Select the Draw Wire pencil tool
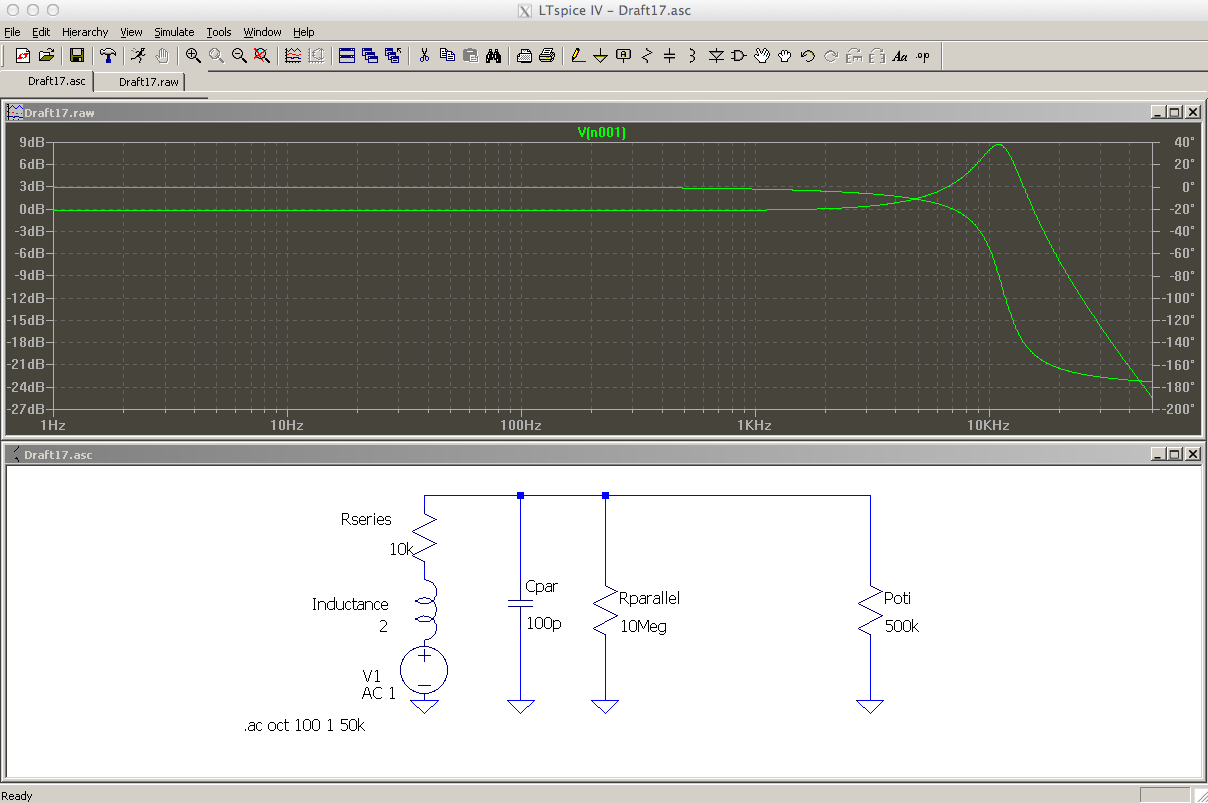This screenshot has width=1208, height=803. pyautogui.click(x=577, y=56)
